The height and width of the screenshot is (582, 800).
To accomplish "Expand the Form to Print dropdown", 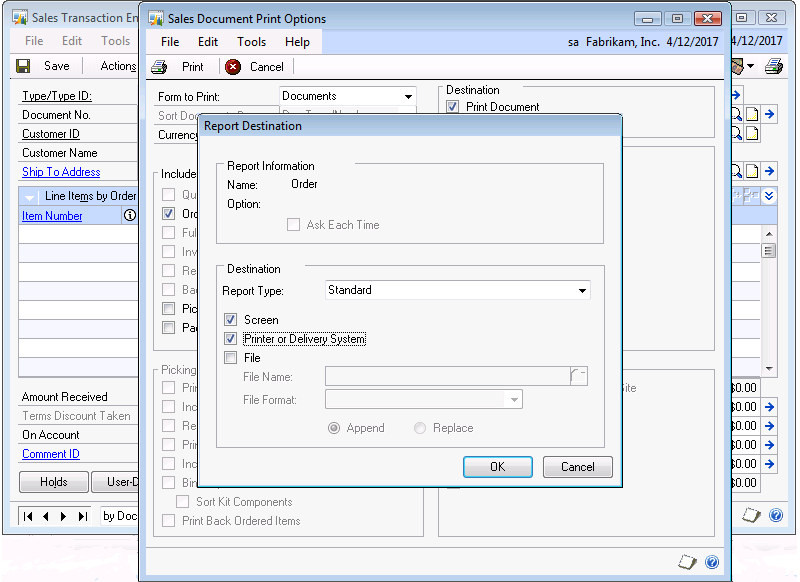I will coord(408,97).
